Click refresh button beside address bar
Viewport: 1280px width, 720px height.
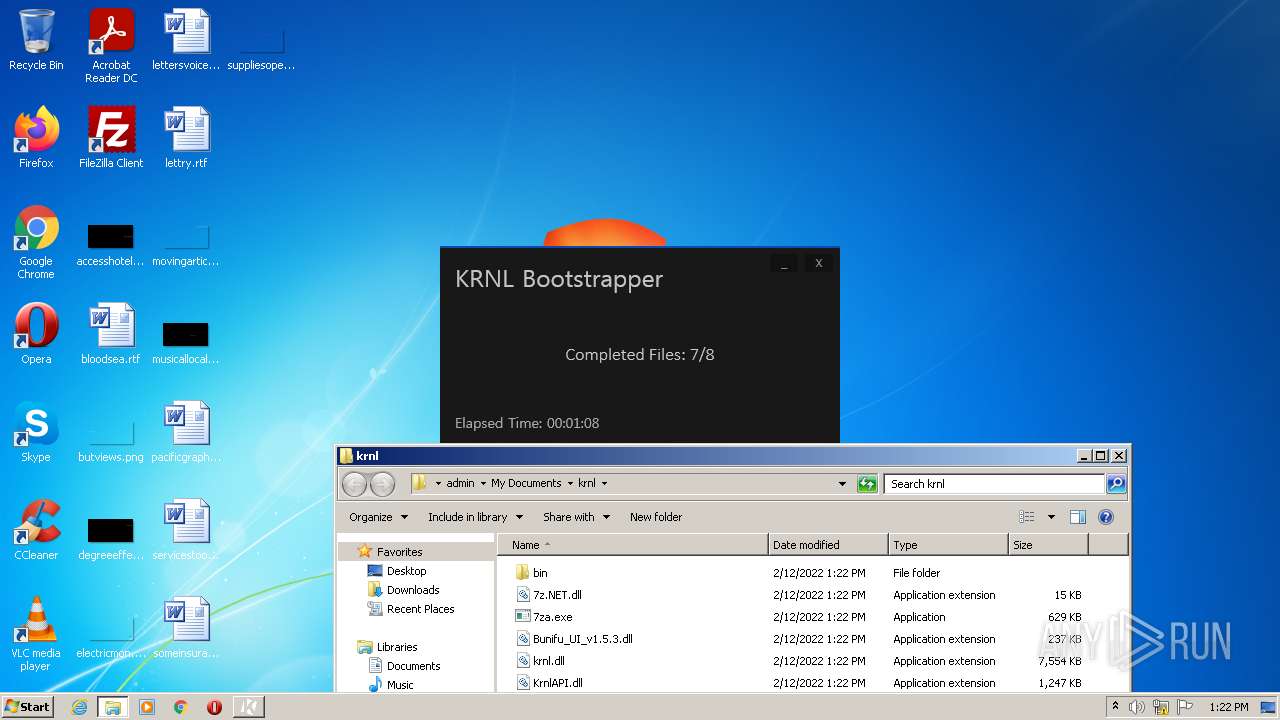coord(867,484)
